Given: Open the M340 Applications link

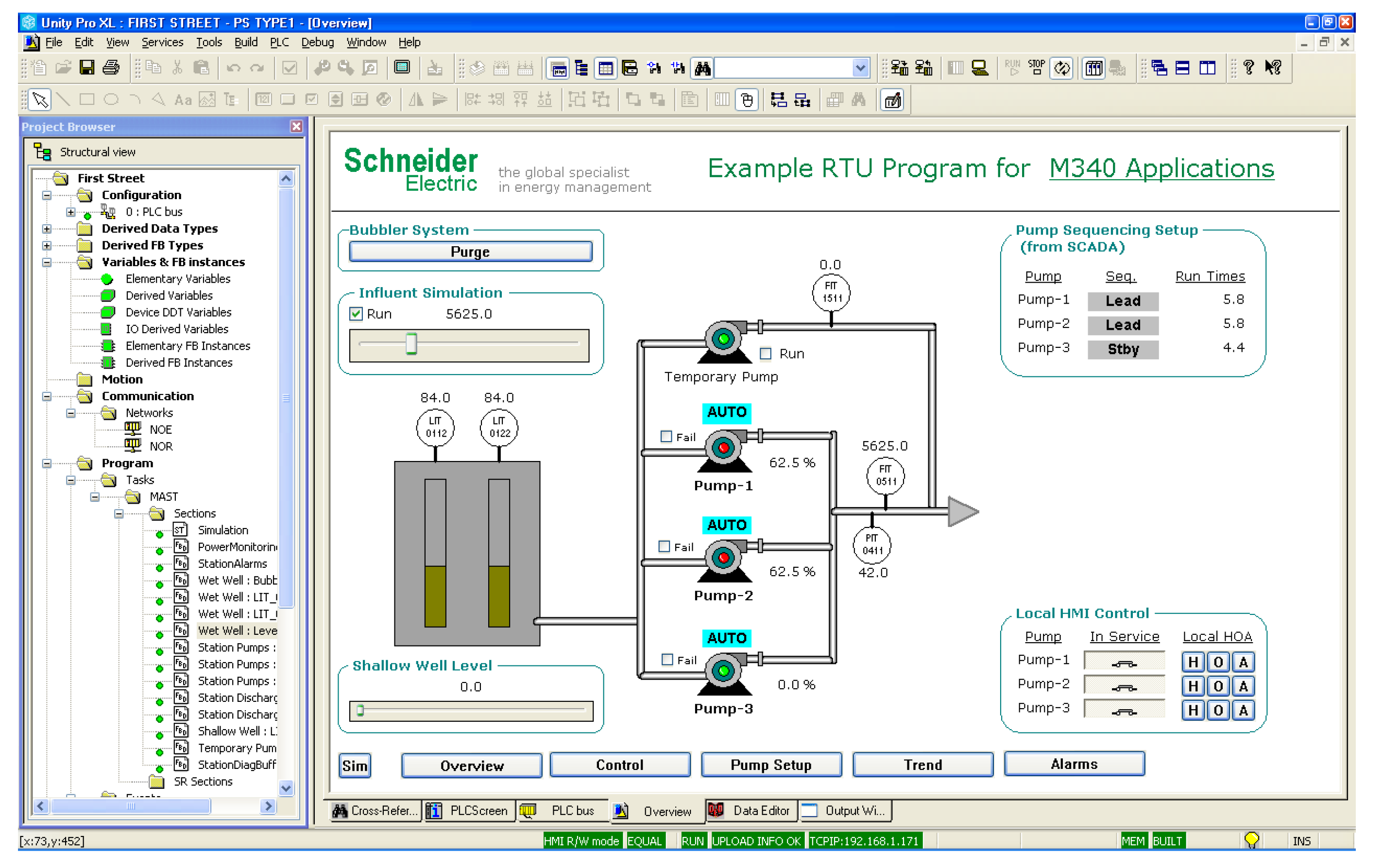Looking at the screenshot, I should (1161, 168).
